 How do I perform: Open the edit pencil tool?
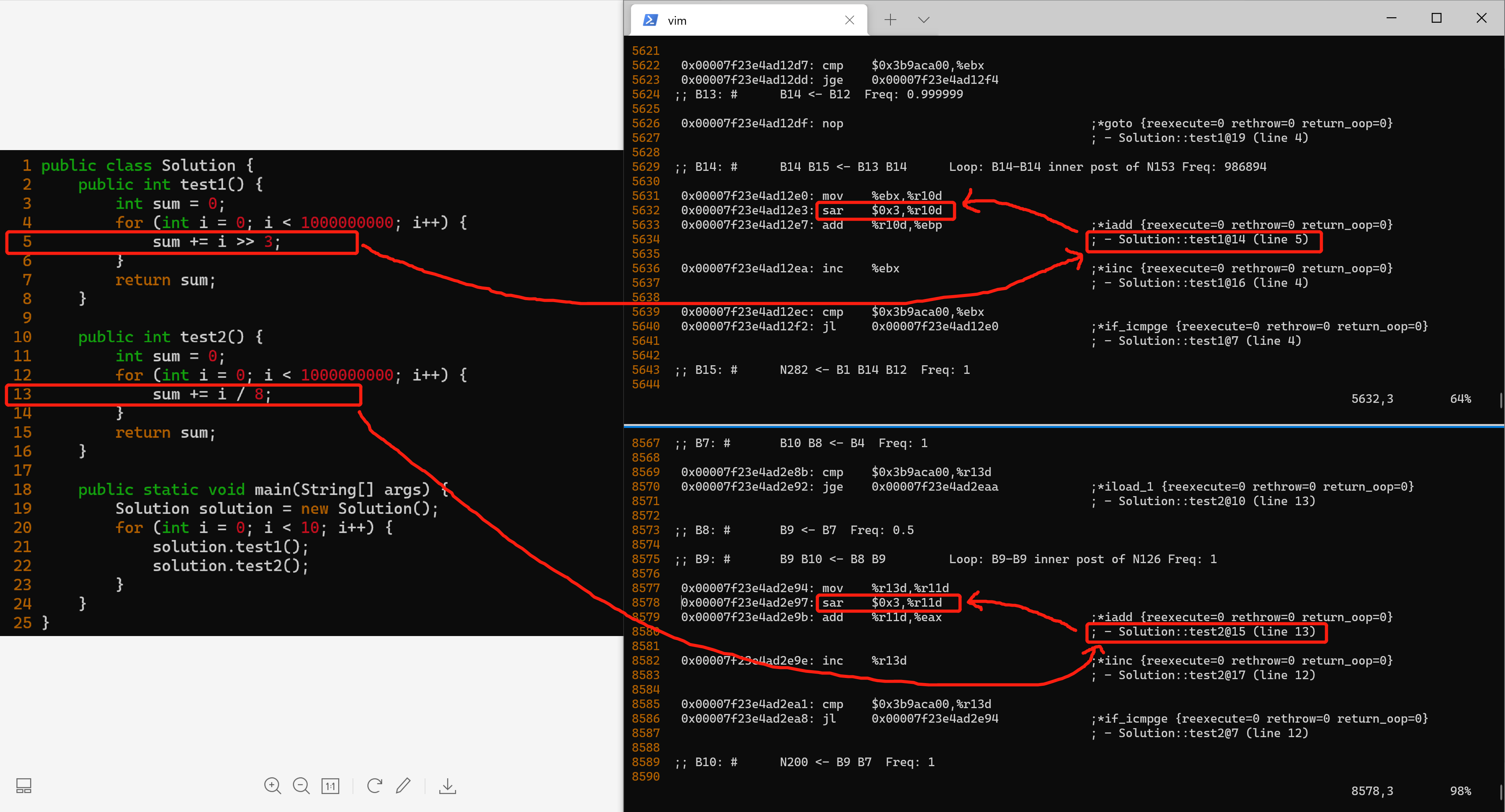pyautogui.click(x=403, y=786)
